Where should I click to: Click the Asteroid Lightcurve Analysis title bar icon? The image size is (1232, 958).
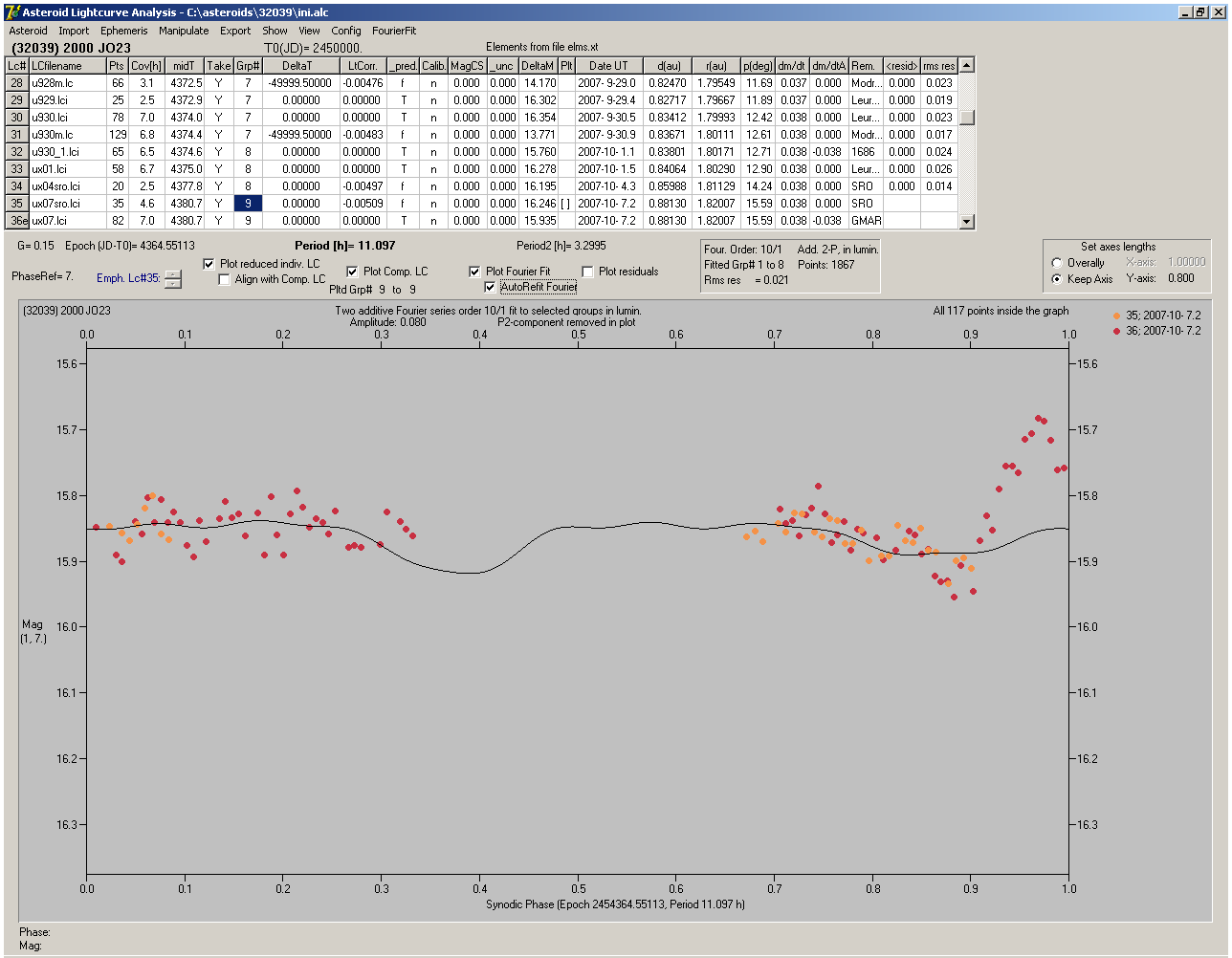coord(12,12)
